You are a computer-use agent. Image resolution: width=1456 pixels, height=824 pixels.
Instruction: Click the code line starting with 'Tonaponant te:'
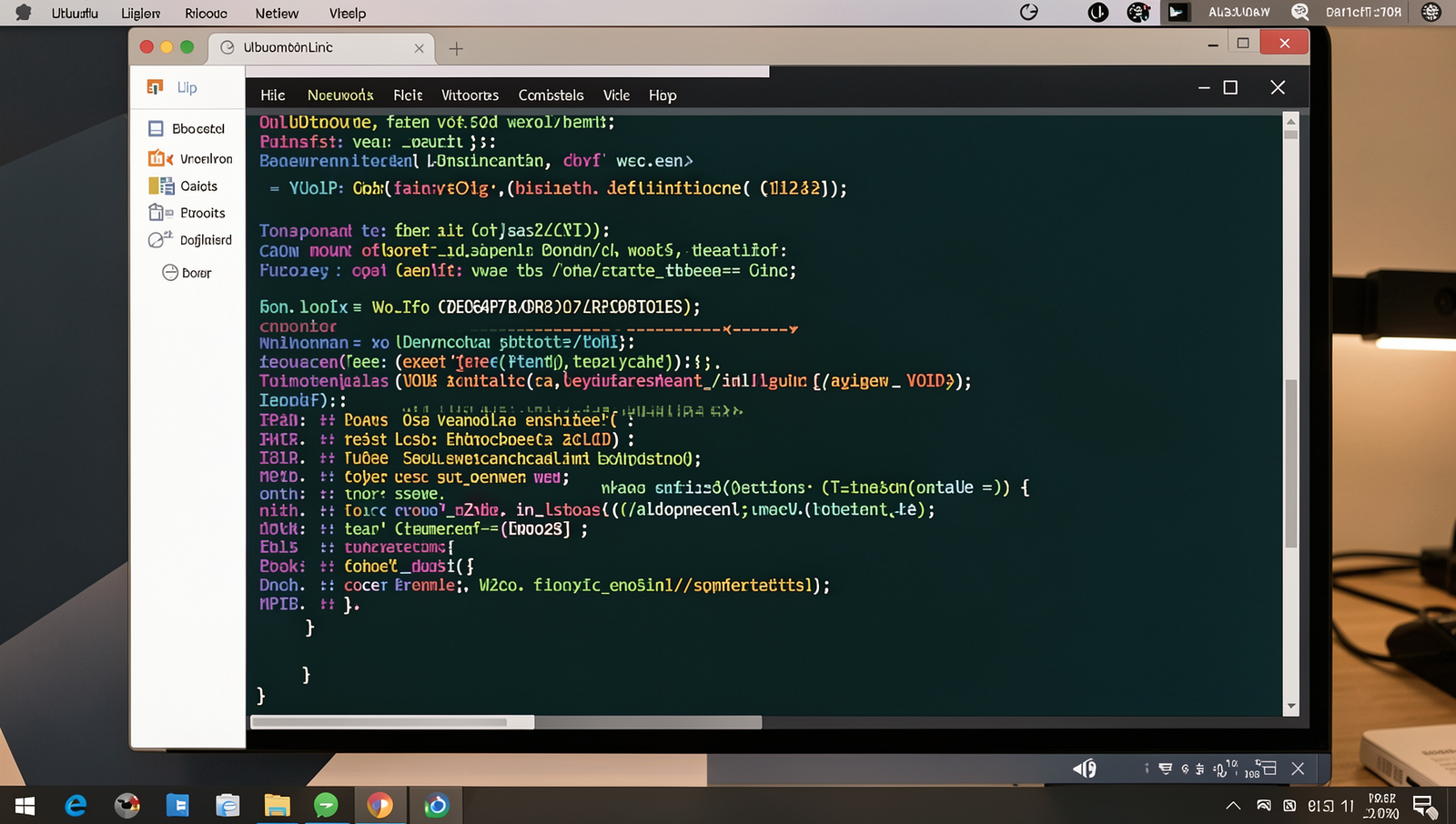[x=435, y=231]
